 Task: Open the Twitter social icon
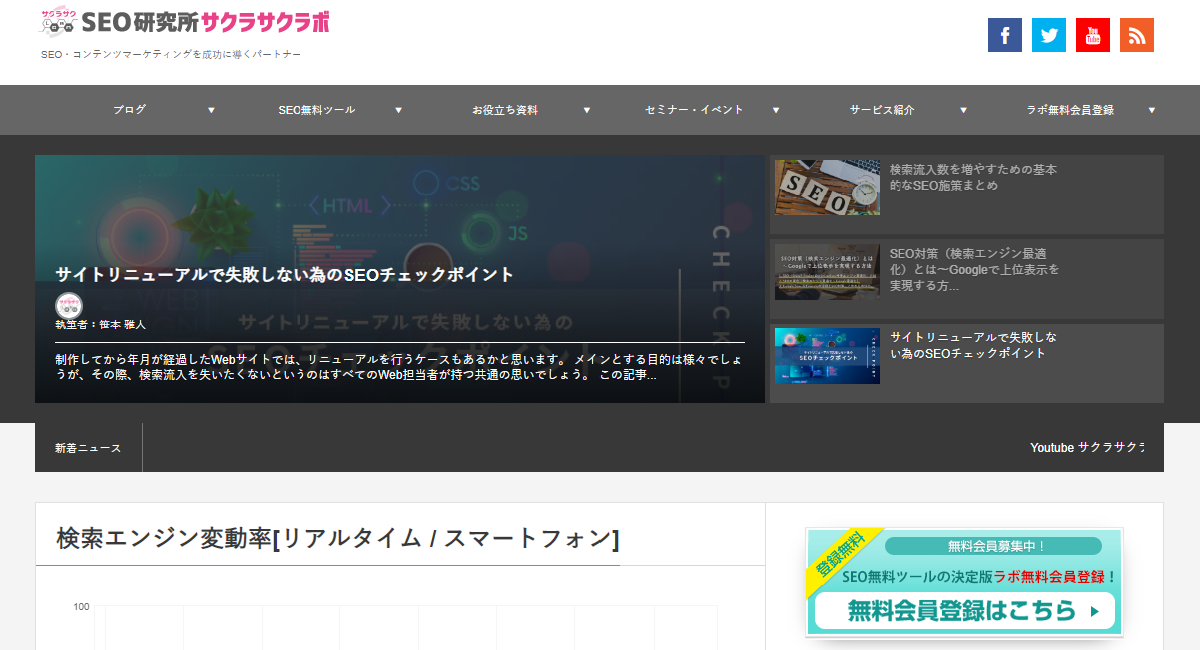[1048, 35]
